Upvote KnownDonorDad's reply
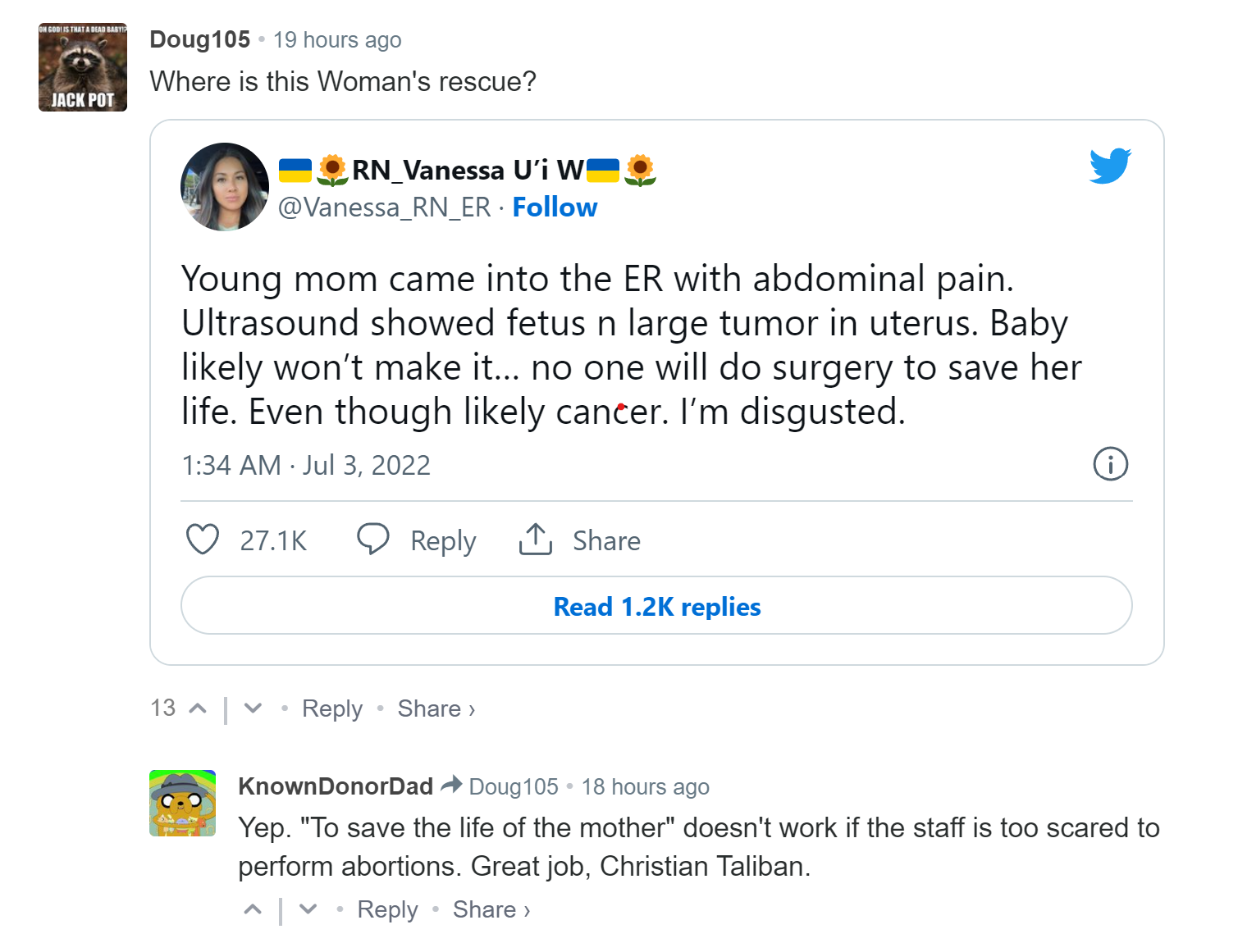Viewport: 1238px width, 952px height. pos(253,909)
